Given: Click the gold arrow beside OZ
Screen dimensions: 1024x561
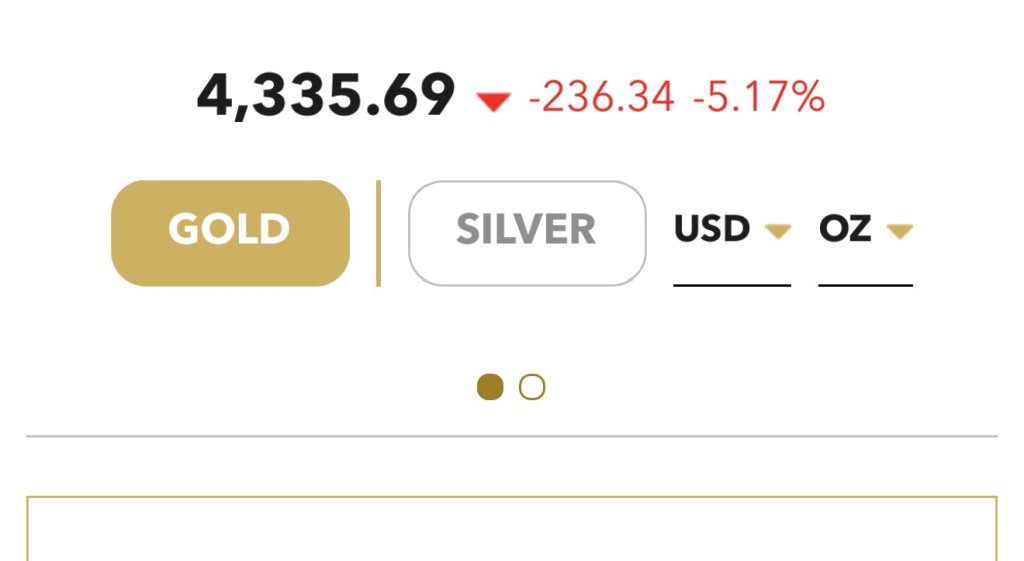Looking at the screenshot, I should [900, 232].
